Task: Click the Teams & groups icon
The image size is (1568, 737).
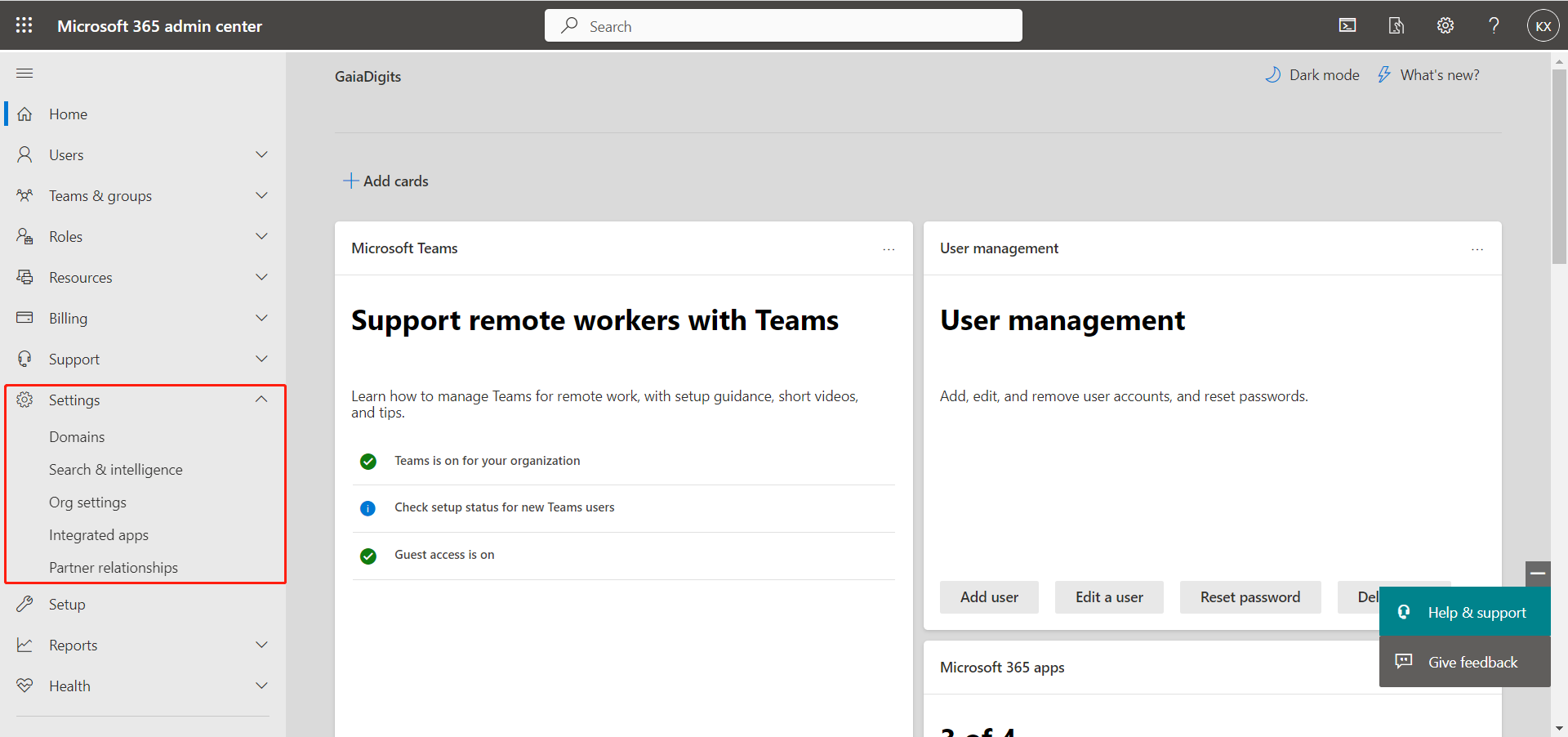Action: 25,195
